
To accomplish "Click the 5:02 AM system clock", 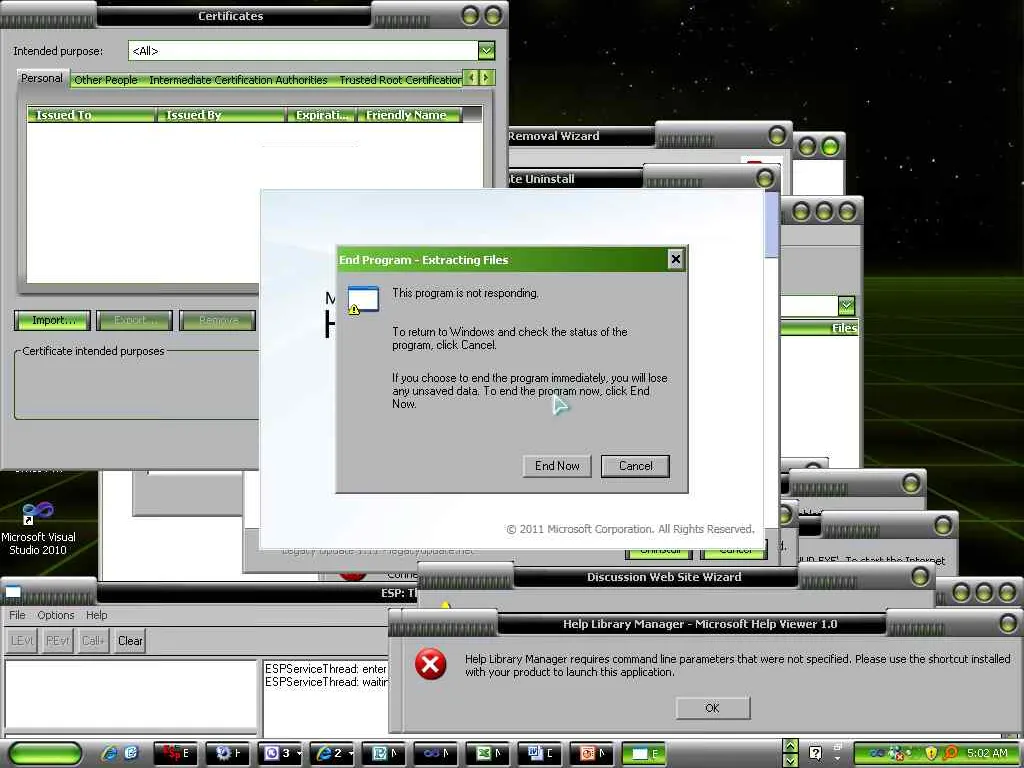I will click(x=987, y=753).
